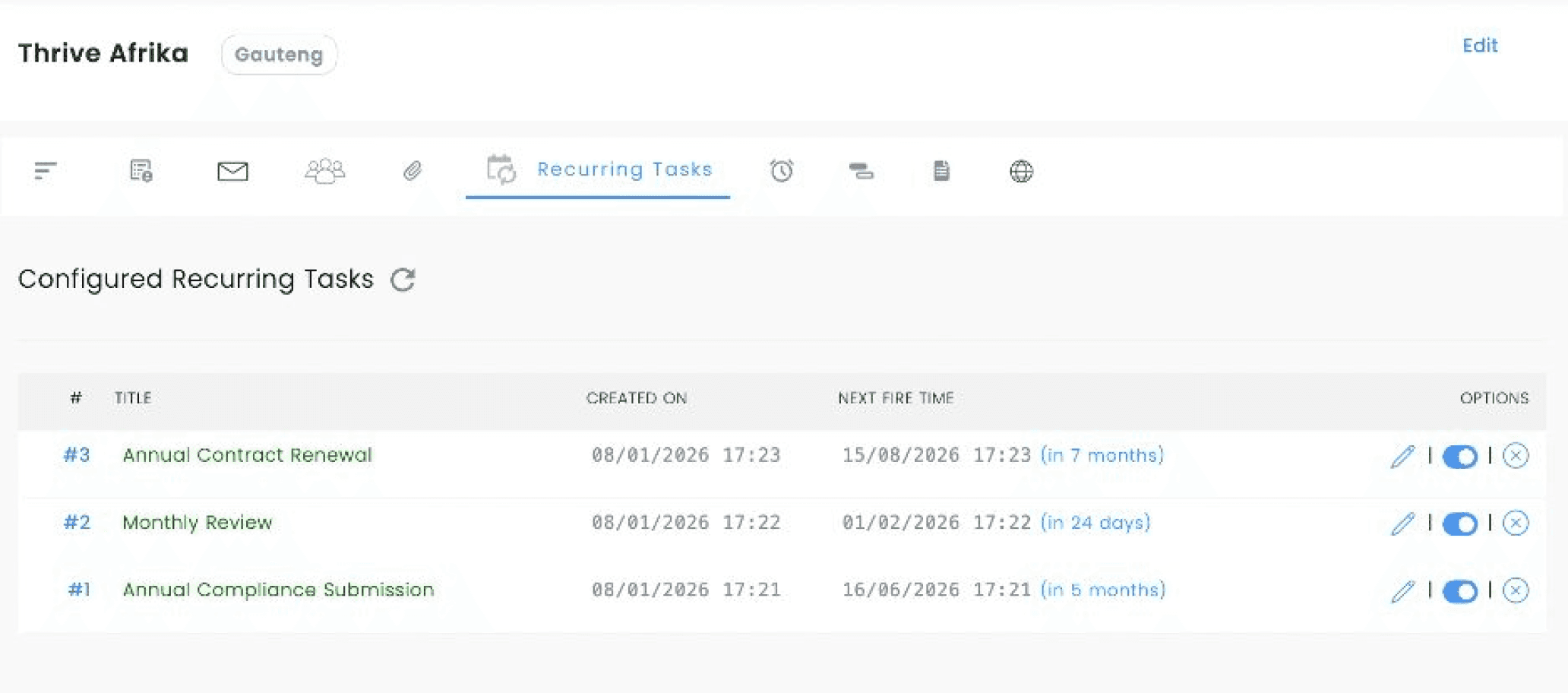Click the '(in 7 months)' label

(x=1102, y=456)
